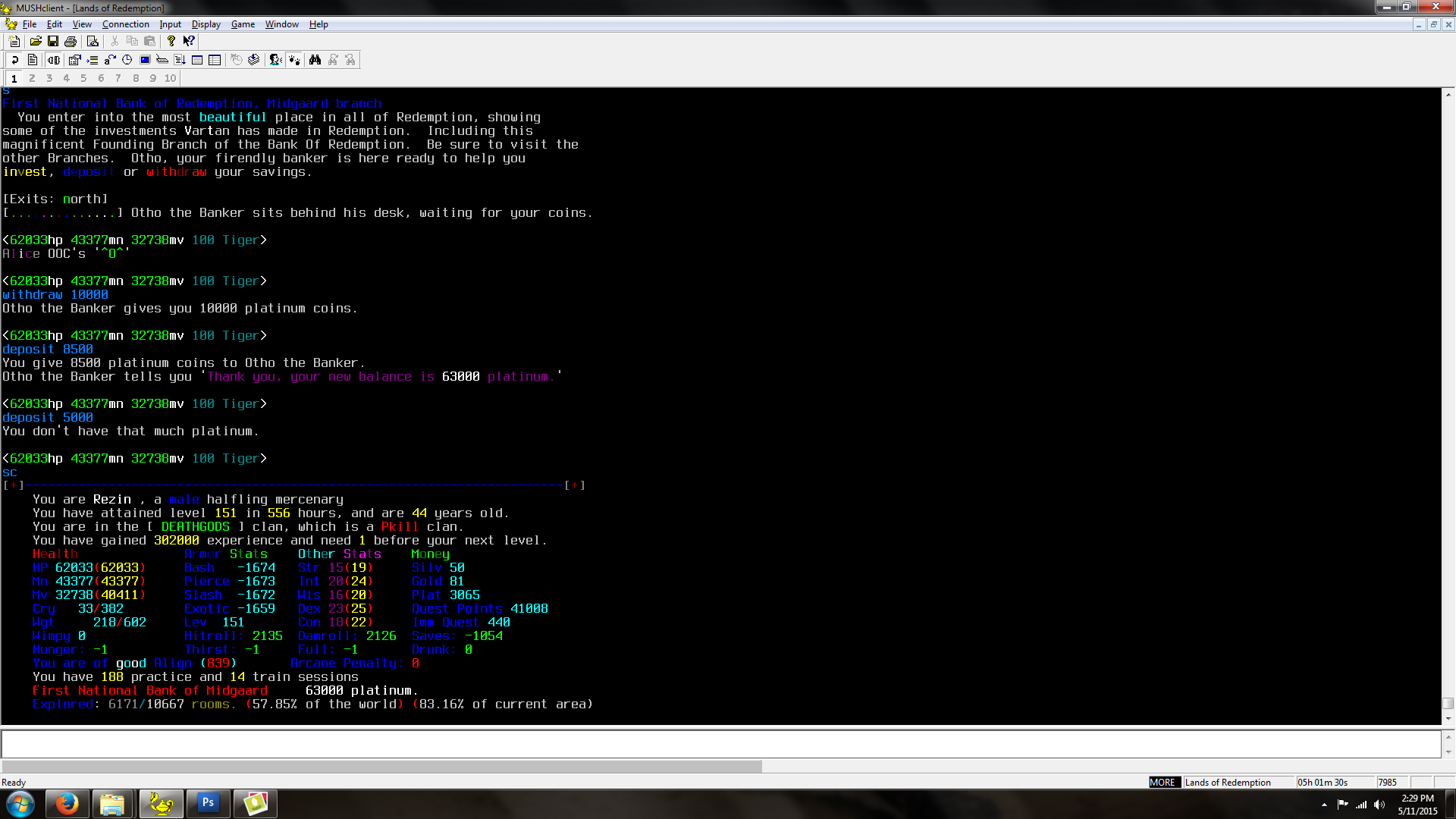Click the list with down-arrow icon
The height and width of the screenshot is (819, 1456).
[180, 60]
